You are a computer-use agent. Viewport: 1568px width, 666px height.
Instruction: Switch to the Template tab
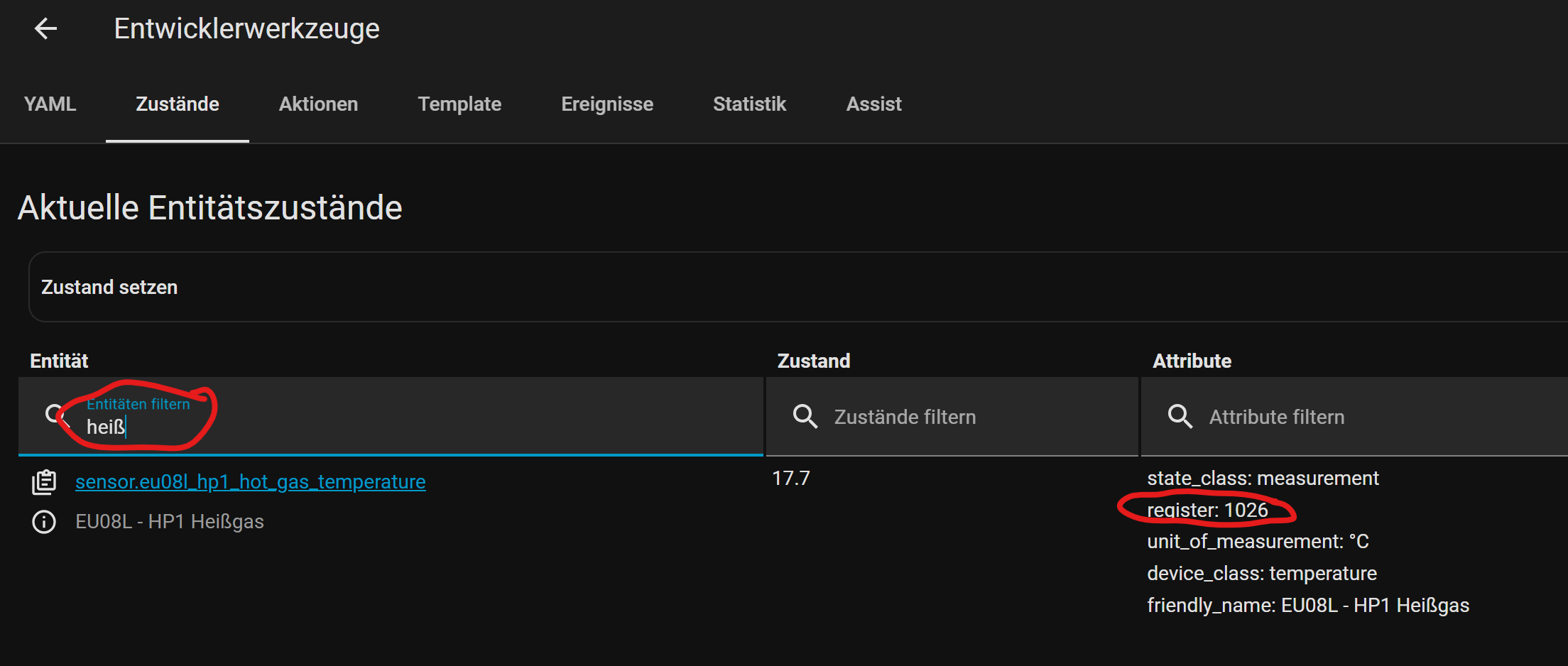click(459, 104)
